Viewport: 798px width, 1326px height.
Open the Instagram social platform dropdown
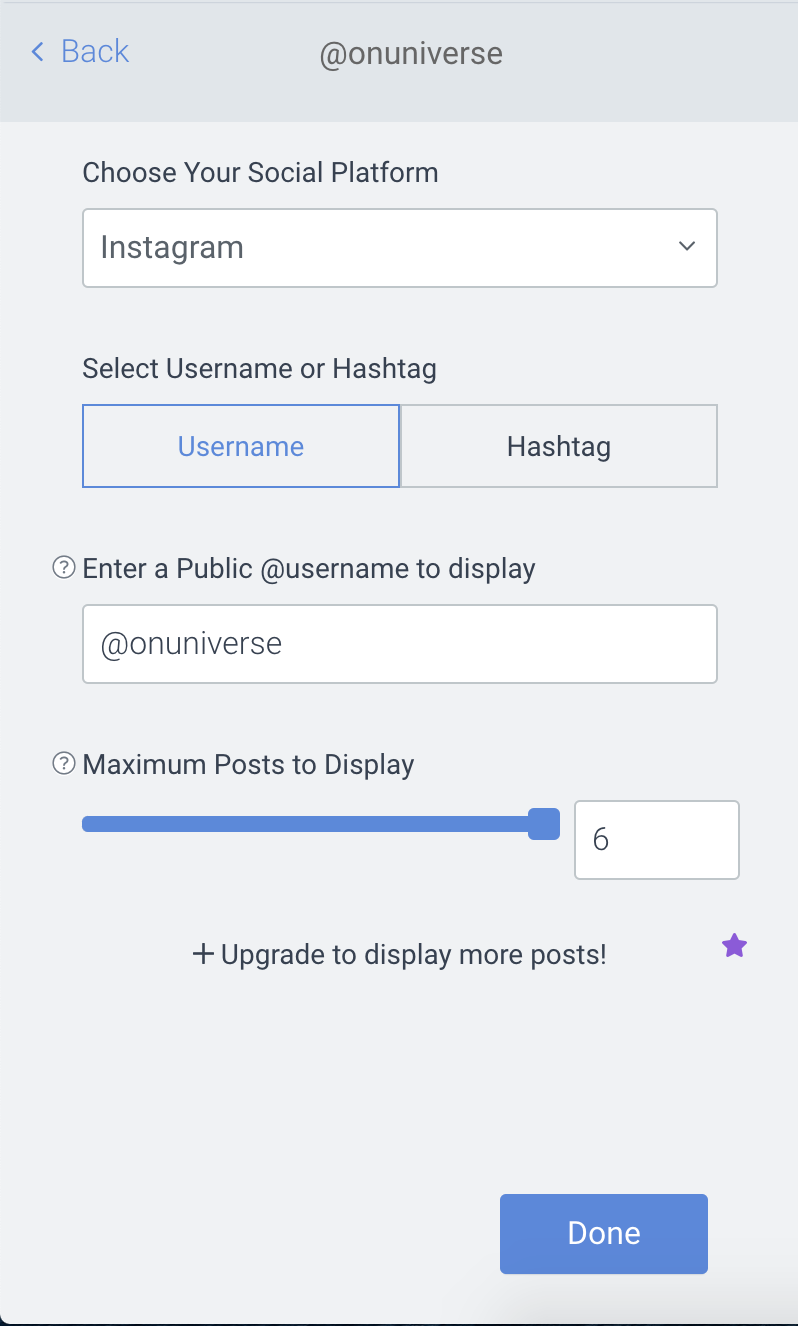point(400,248)
